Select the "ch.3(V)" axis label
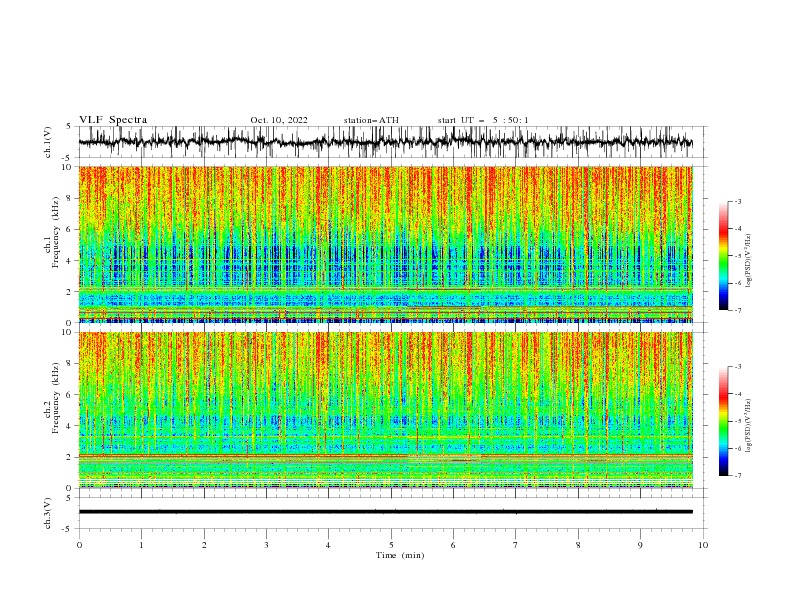 tap(48, 513)
